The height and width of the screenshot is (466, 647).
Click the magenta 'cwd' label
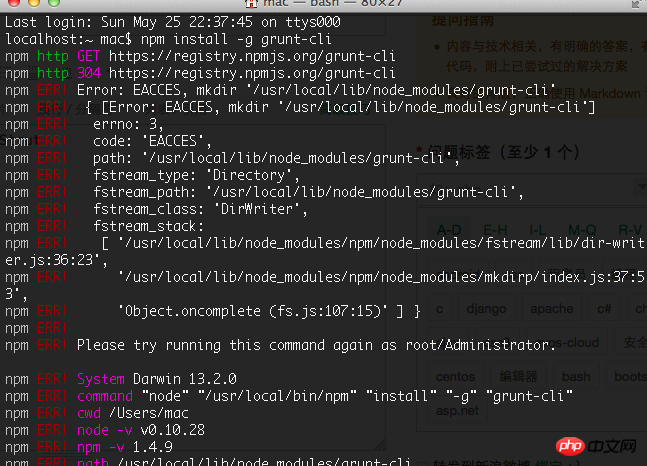tap(89, 413)
